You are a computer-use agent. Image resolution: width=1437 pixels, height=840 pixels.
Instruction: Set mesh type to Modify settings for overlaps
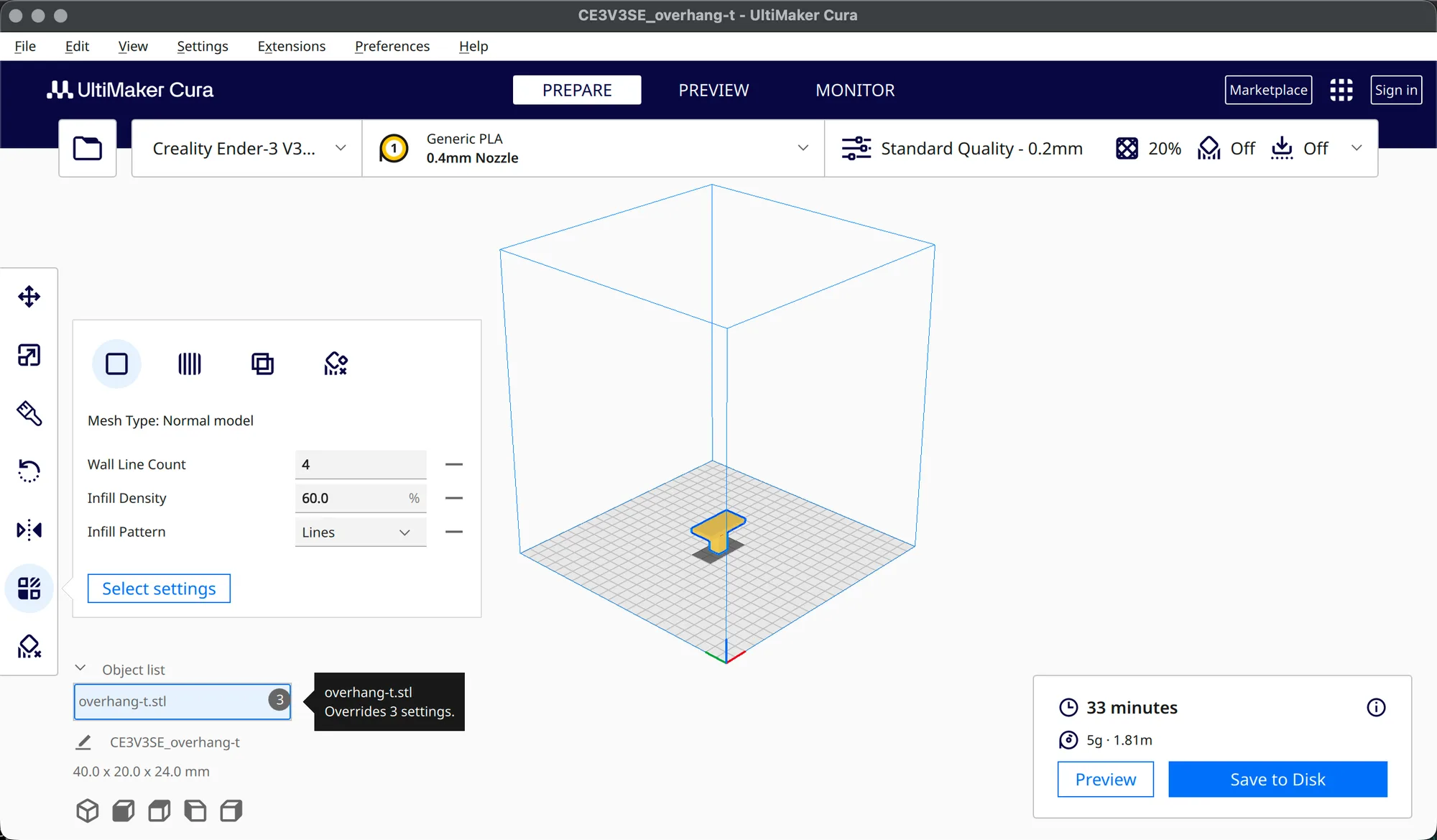pos(262,364)
